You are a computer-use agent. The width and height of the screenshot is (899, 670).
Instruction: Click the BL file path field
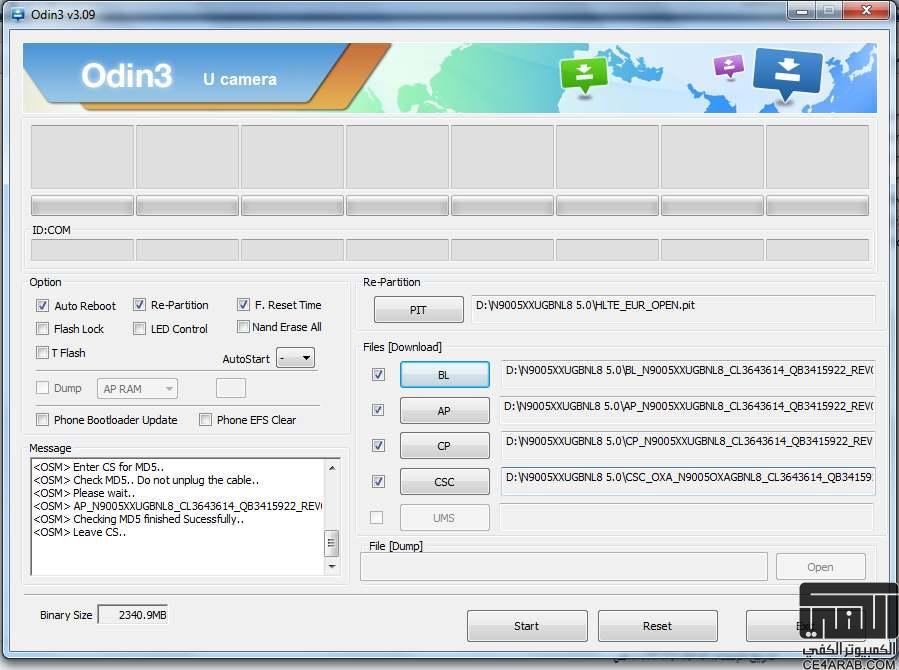(x=688, y=374)
